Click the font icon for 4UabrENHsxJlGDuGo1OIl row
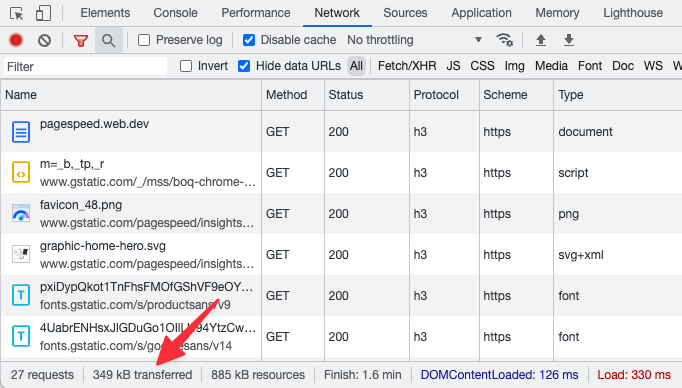Image resolution: width=682 pixels, height=388 pixels. point(21,336)
